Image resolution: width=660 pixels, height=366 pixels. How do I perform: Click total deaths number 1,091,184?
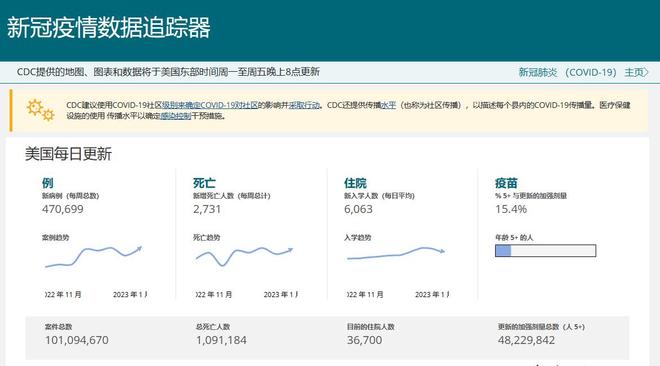[x=221, y=340]
